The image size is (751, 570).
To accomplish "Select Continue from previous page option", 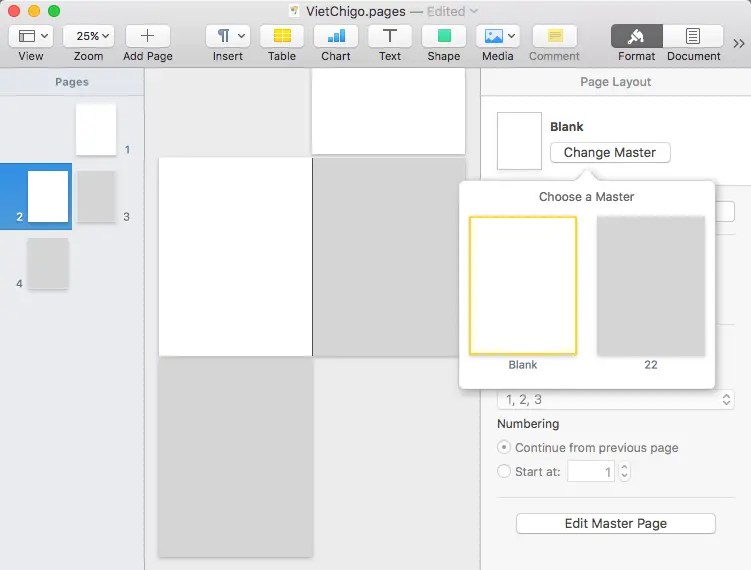I will 505,448.
